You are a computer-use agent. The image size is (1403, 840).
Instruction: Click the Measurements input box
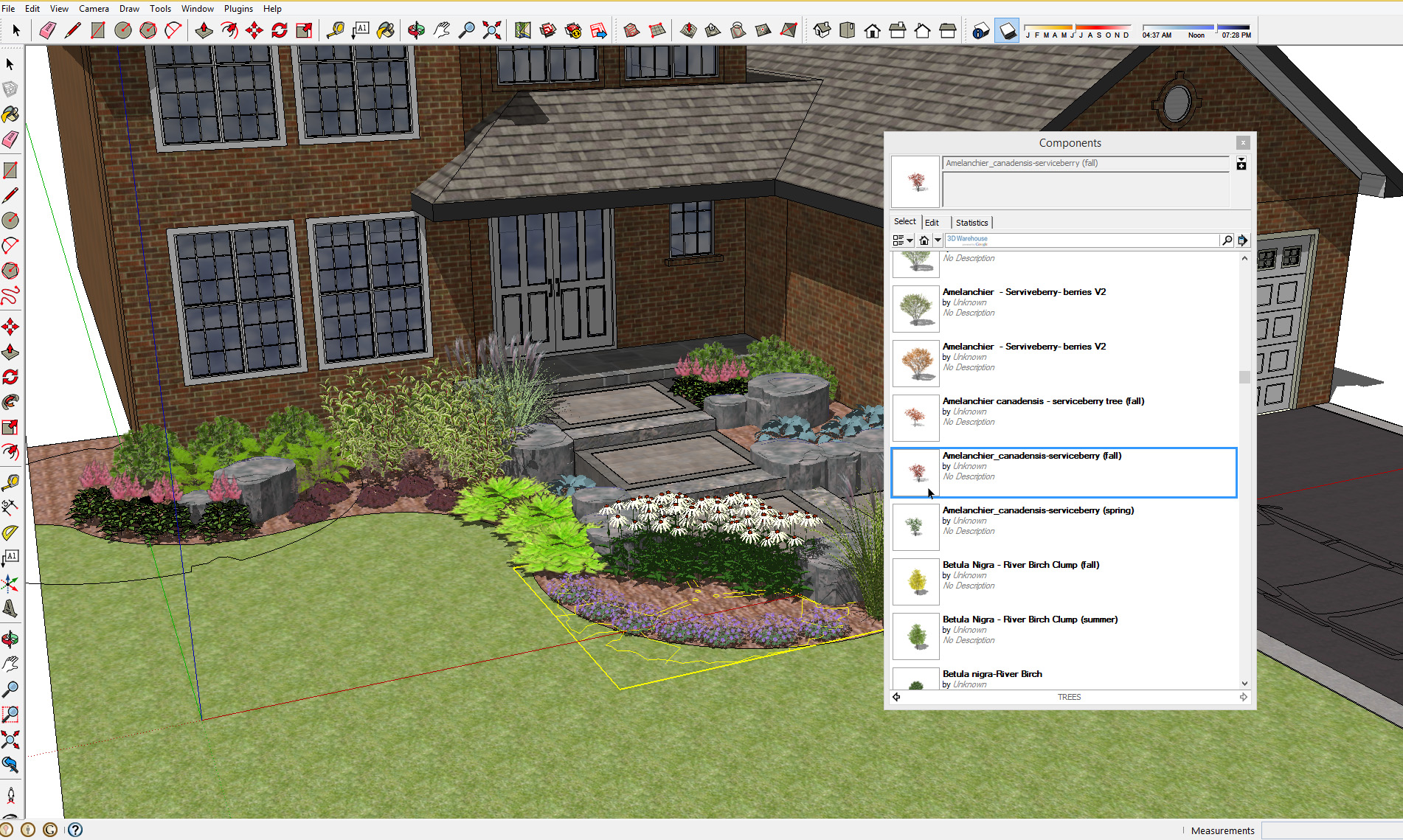coord(1331,830)
